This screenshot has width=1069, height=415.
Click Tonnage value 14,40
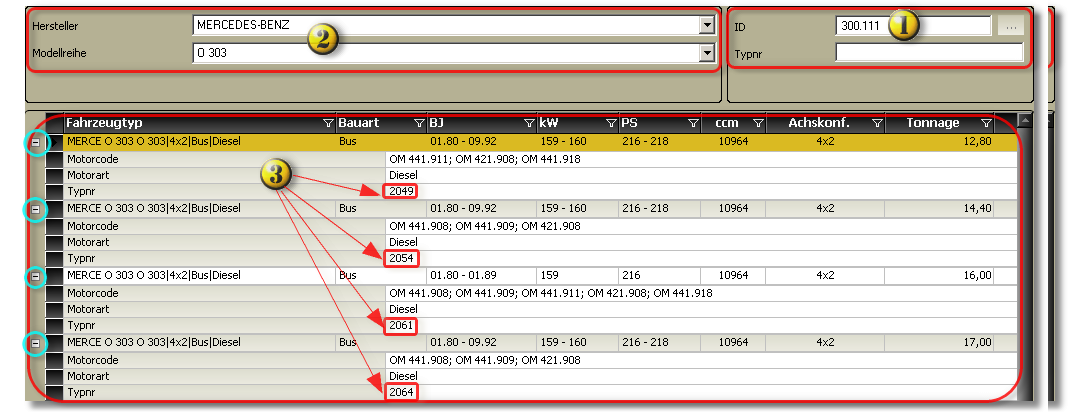point(978,209)
